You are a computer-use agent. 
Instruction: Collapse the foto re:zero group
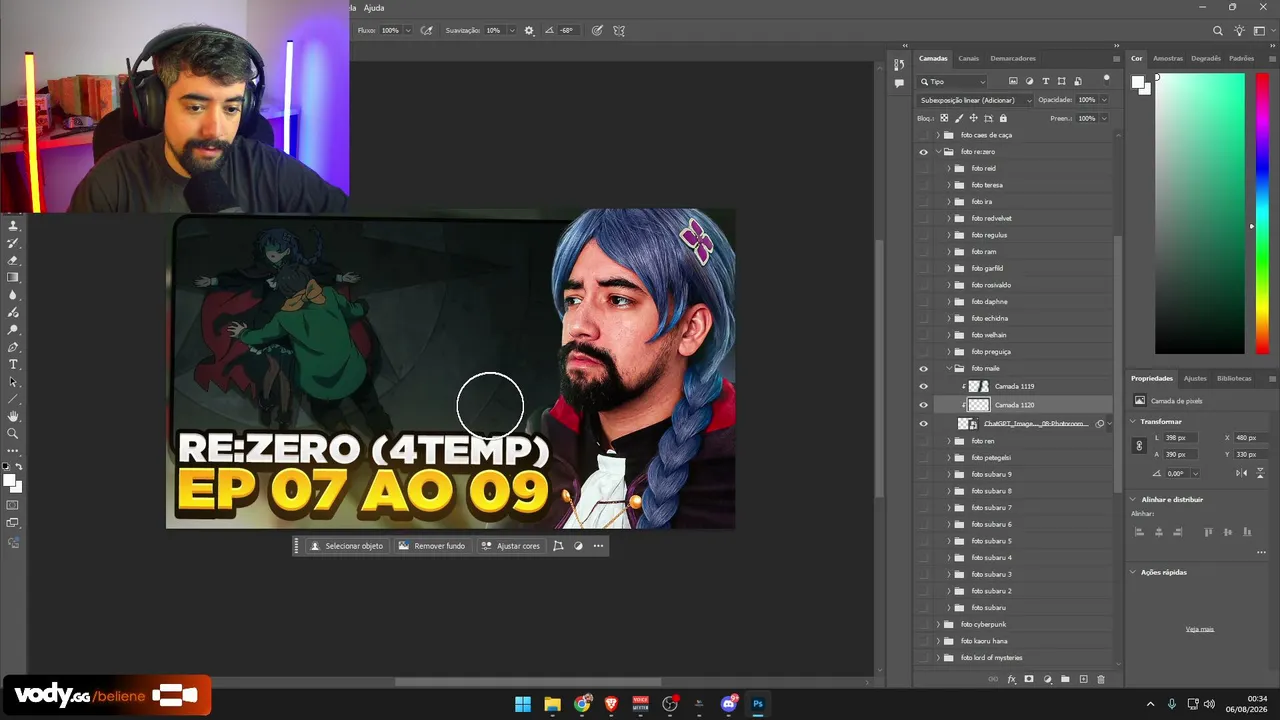click(938, 152)
